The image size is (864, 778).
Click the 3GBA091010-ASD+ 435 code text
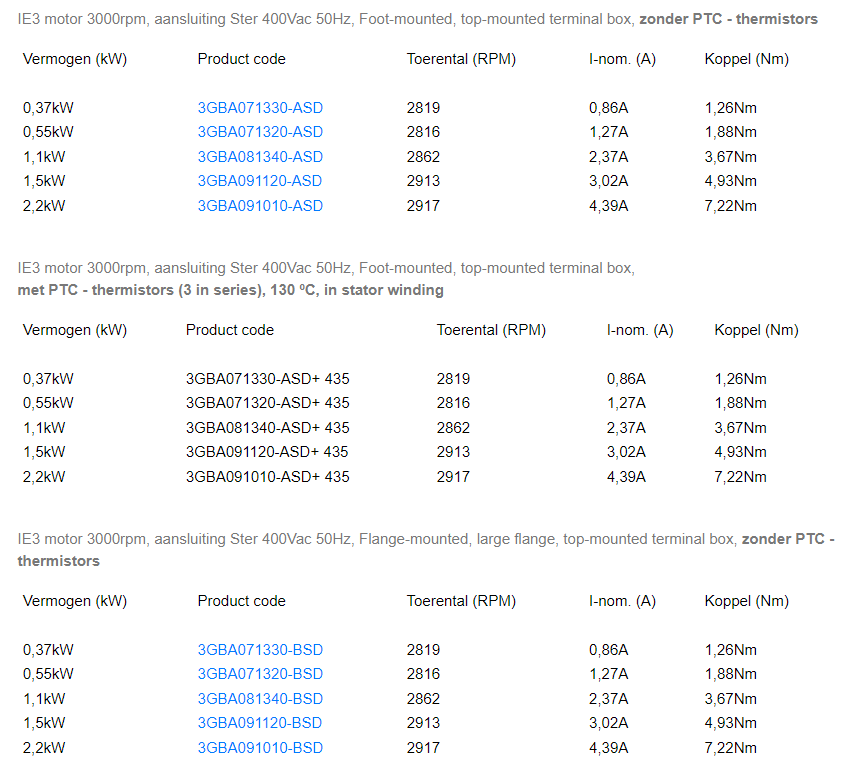pyautogui.click(x=267, y=477)
